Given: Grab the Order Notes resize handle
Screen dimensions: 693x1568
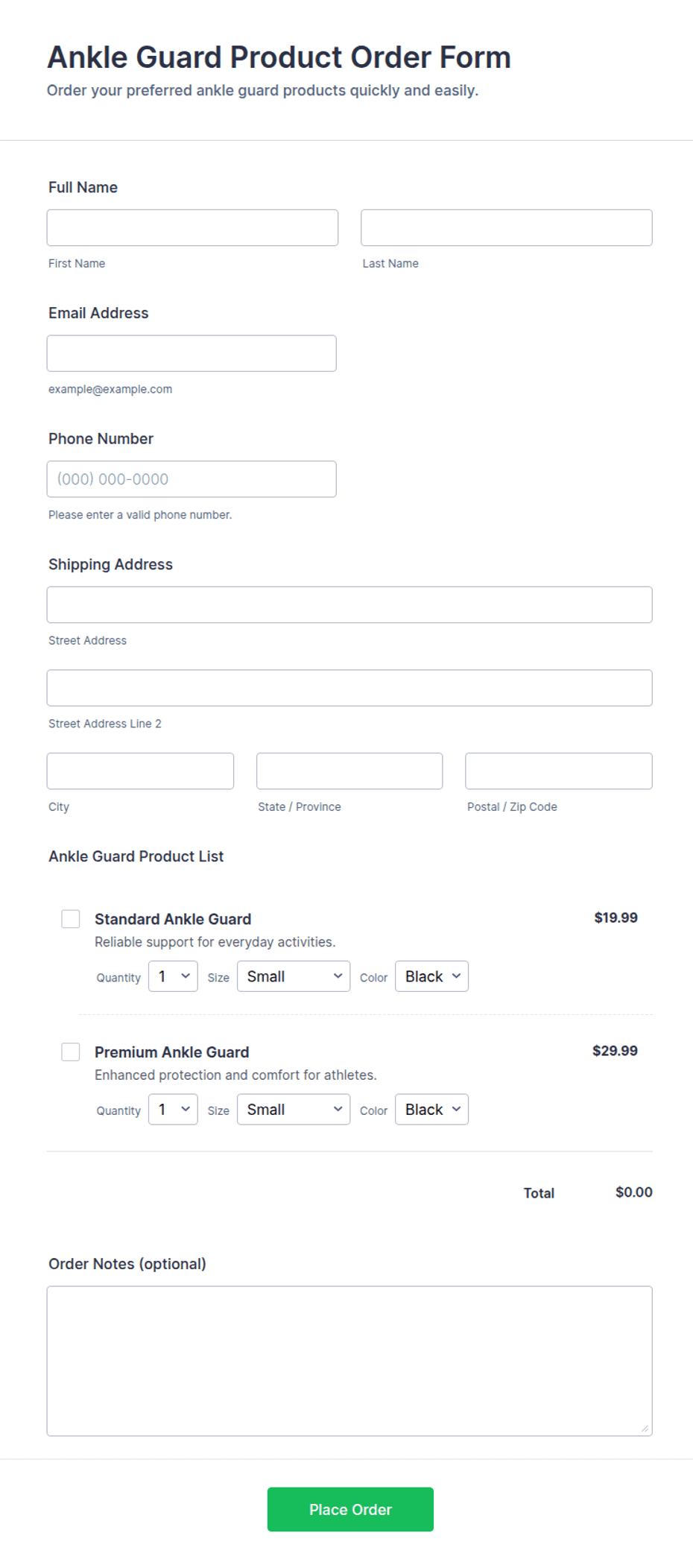Looking at the screenshot, I should coord(645,1429).
